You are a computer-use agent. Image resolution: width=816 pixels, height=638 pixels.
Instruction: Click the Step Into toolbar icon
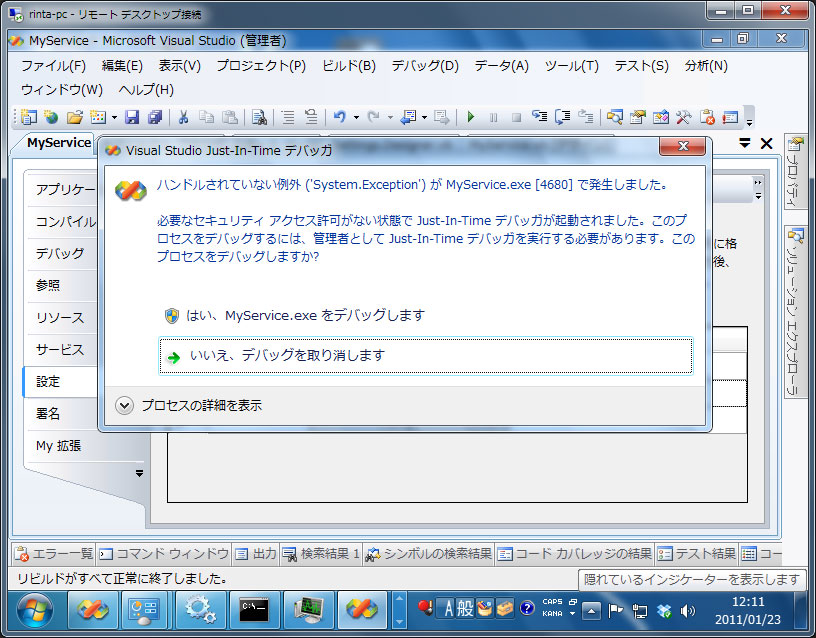(540, 117)
